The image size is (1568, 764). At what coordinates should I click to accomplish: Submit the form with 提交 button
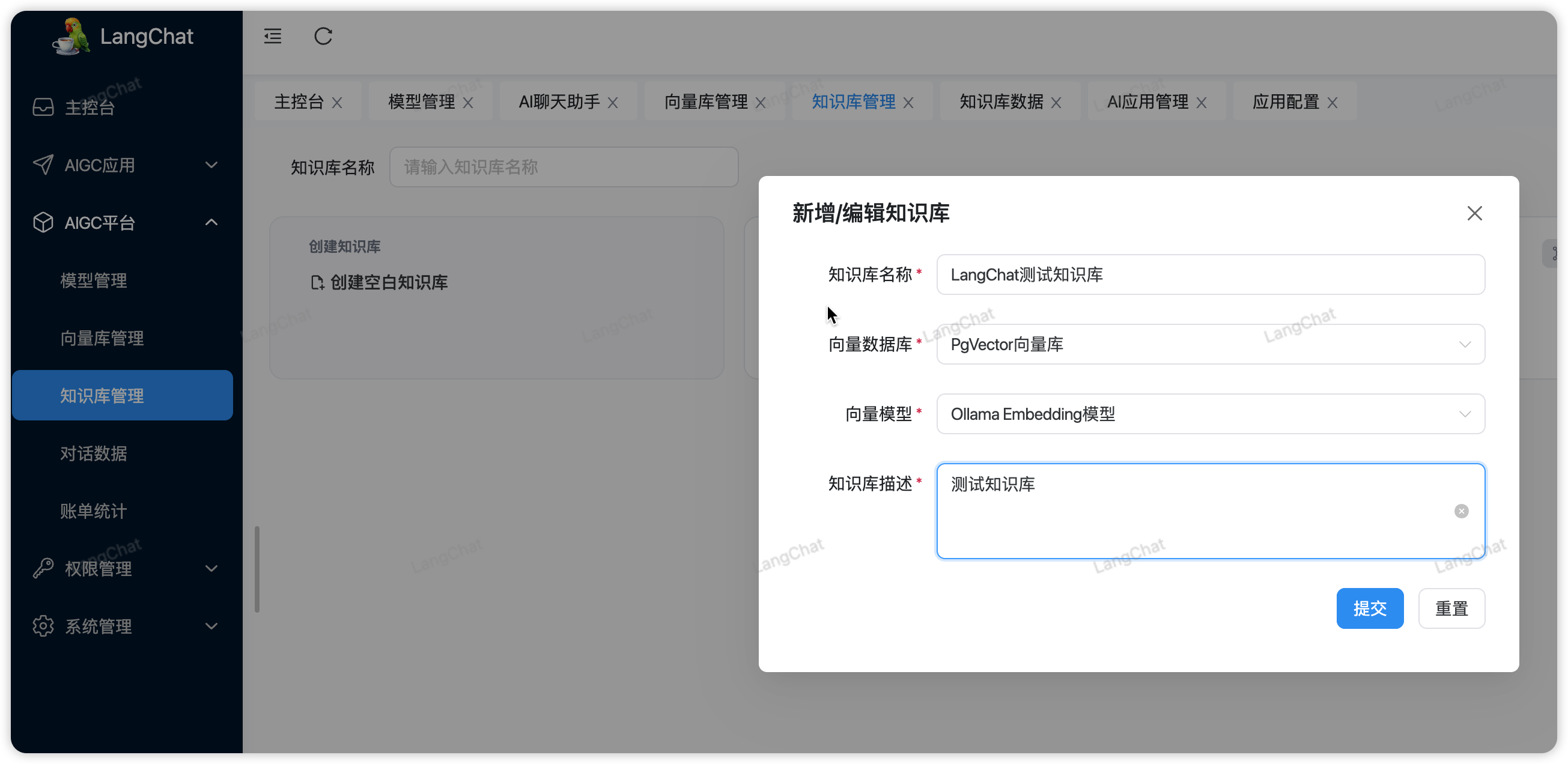coord(1370,609)
